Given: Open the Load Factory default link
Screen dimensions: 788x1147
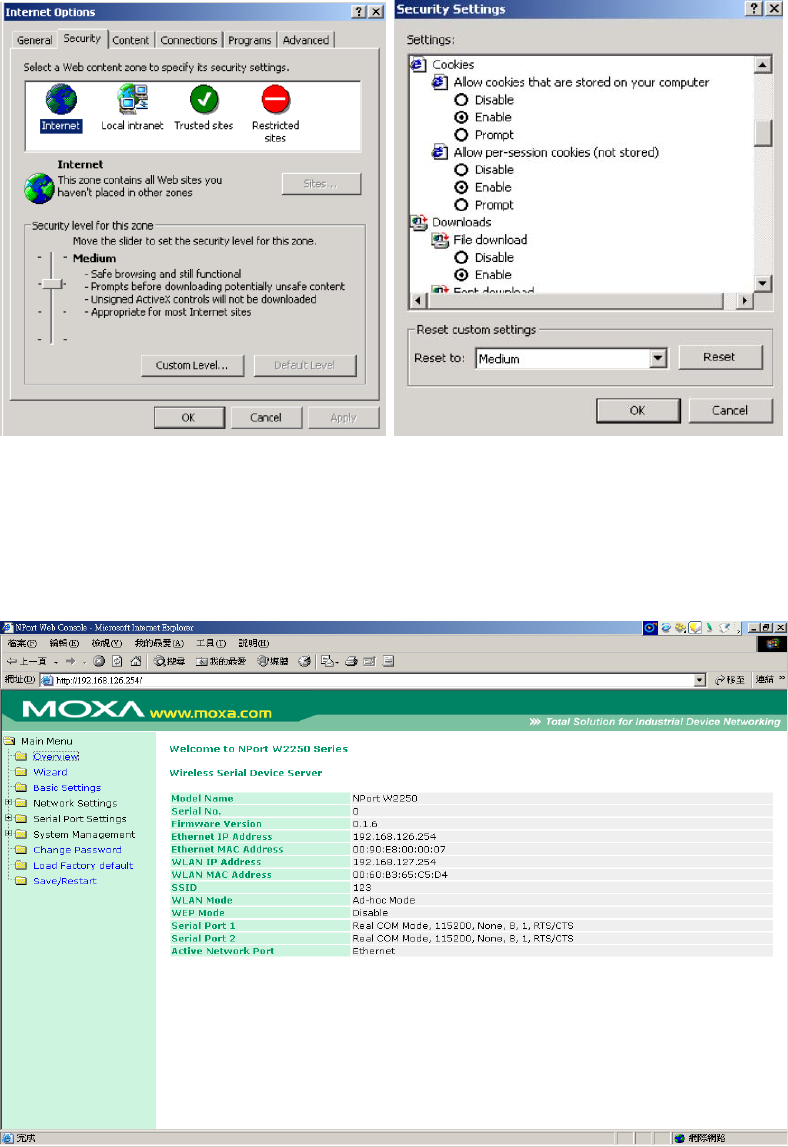Looking at the screenshot, I should click(83, 865).
